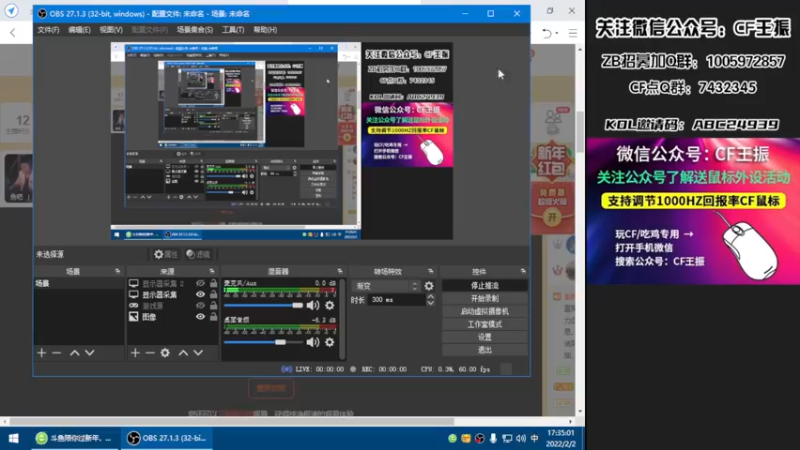Toggle Chinese input method indicator 中 in tray
The width and height of the screenshot is (800, 450).
pyautogui.click(x=534, y=438)
